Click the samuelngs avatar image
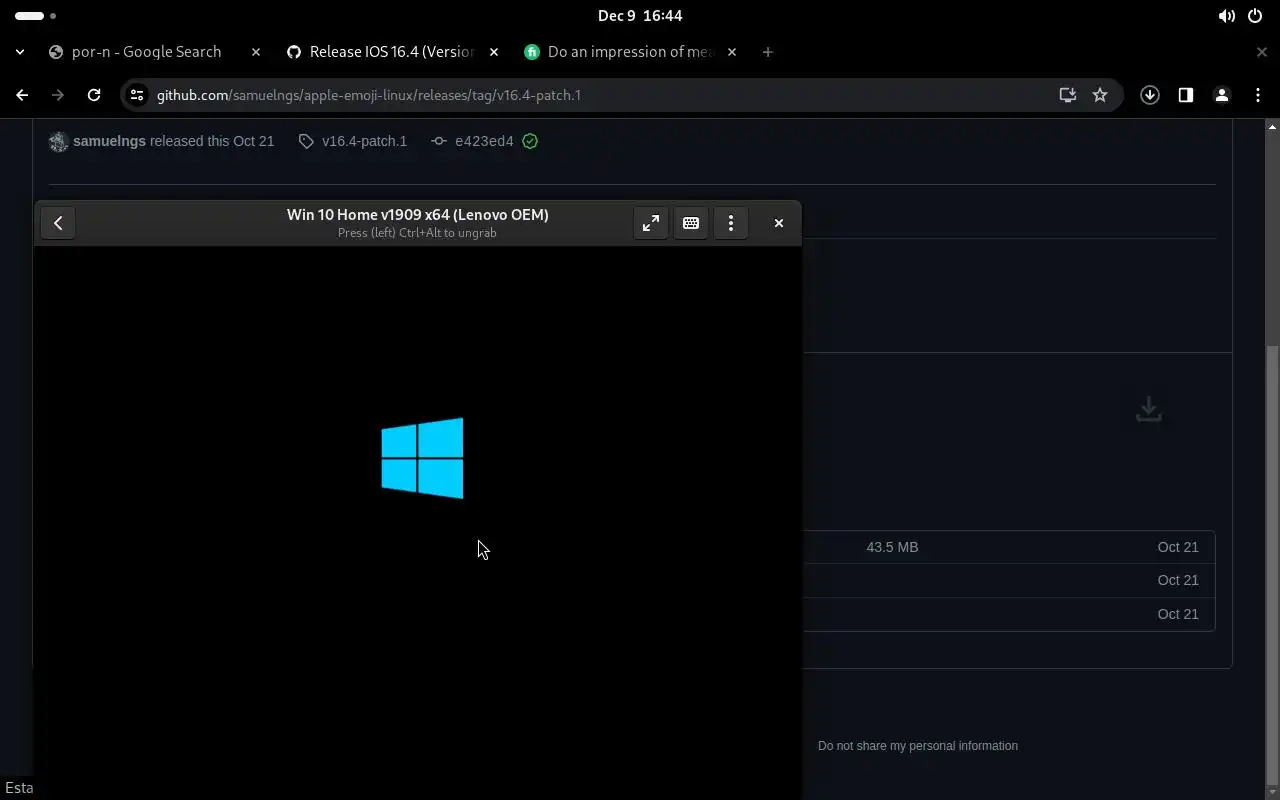Image resolution: width=1280 pixels, height=800 pixels. tap(58, 141)
